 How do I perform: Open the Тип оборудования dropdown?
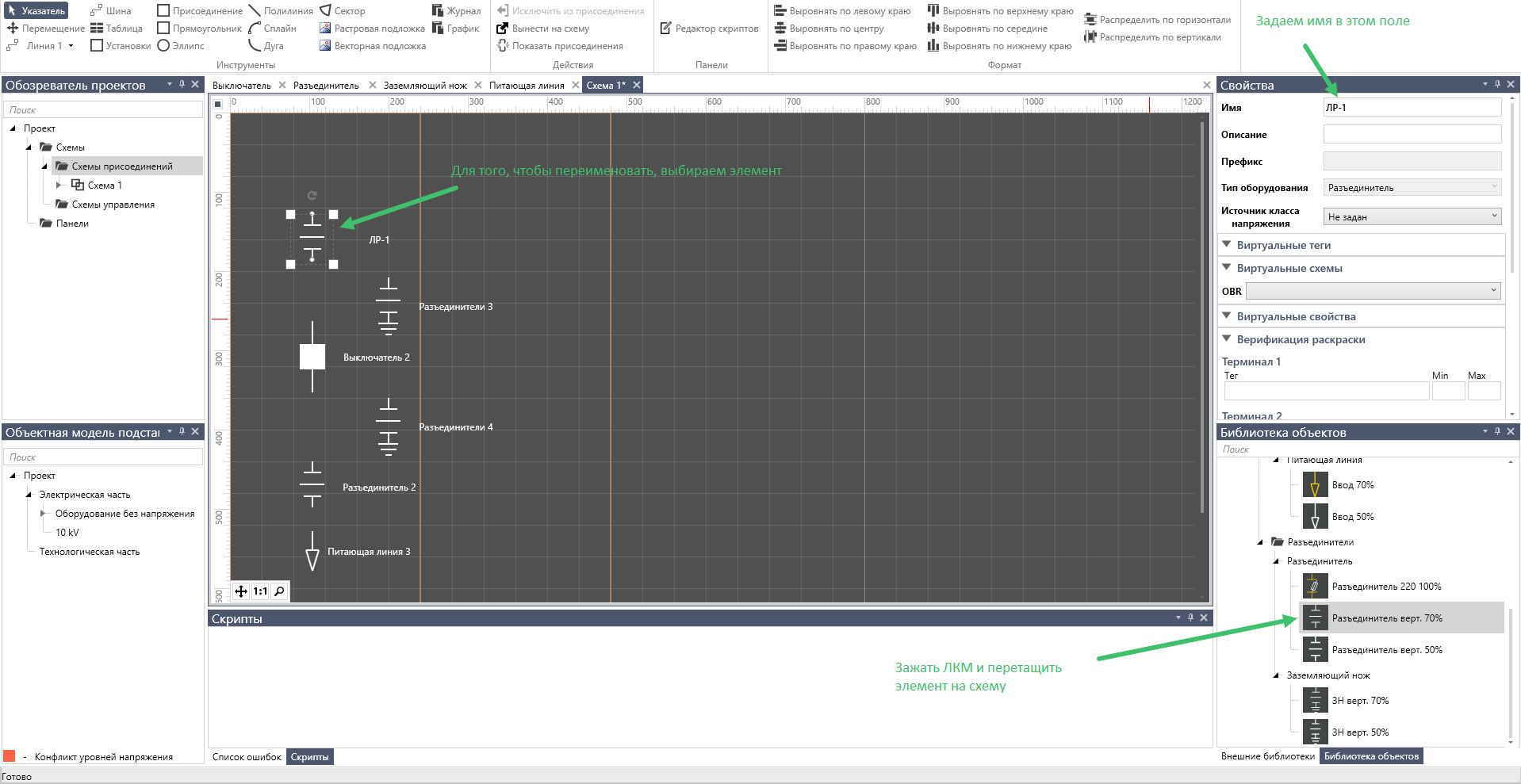click(1412, 188)
